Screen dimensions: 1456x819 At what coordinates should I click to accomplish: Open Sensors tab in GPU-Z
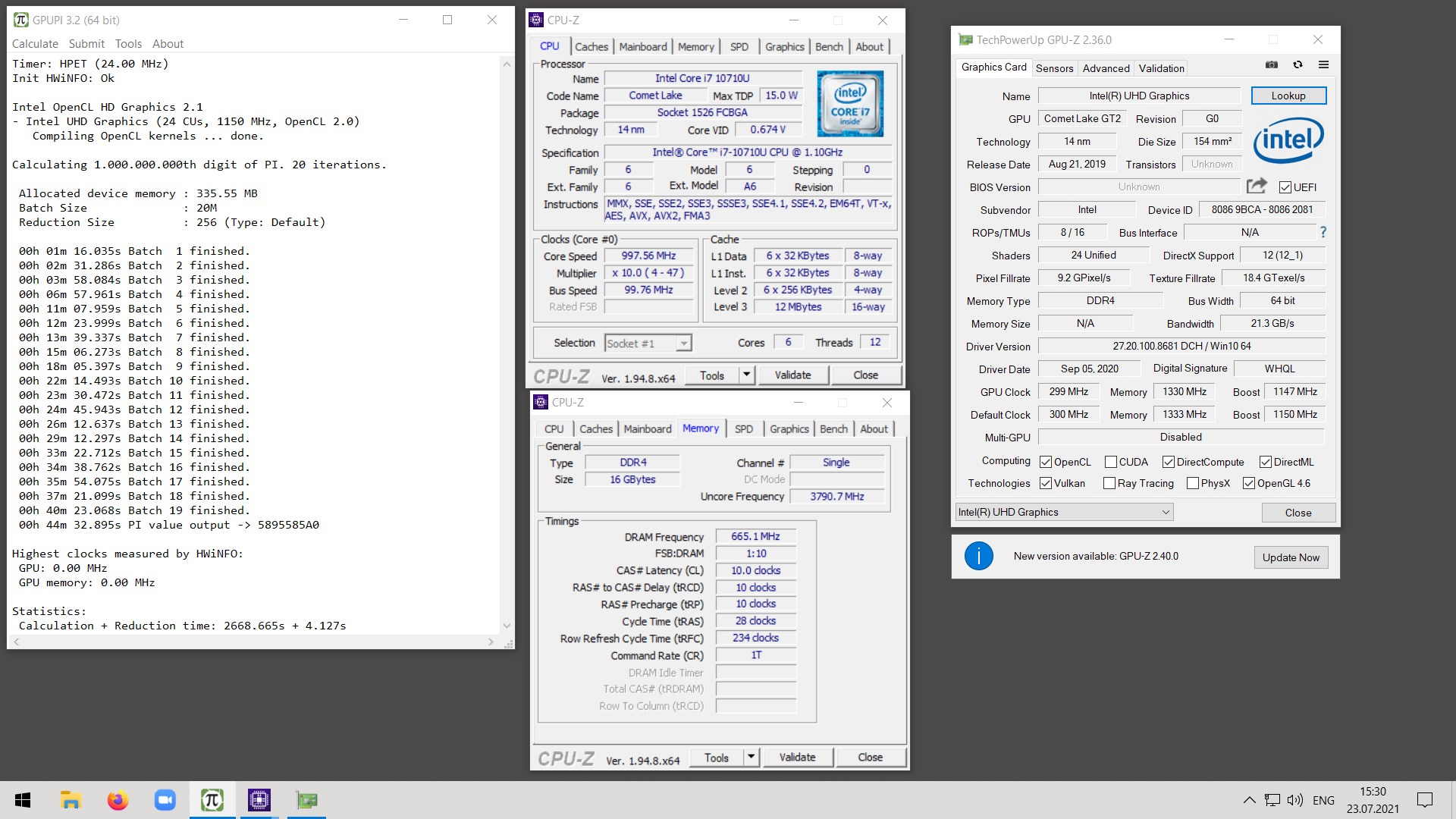coord(1054,68)
